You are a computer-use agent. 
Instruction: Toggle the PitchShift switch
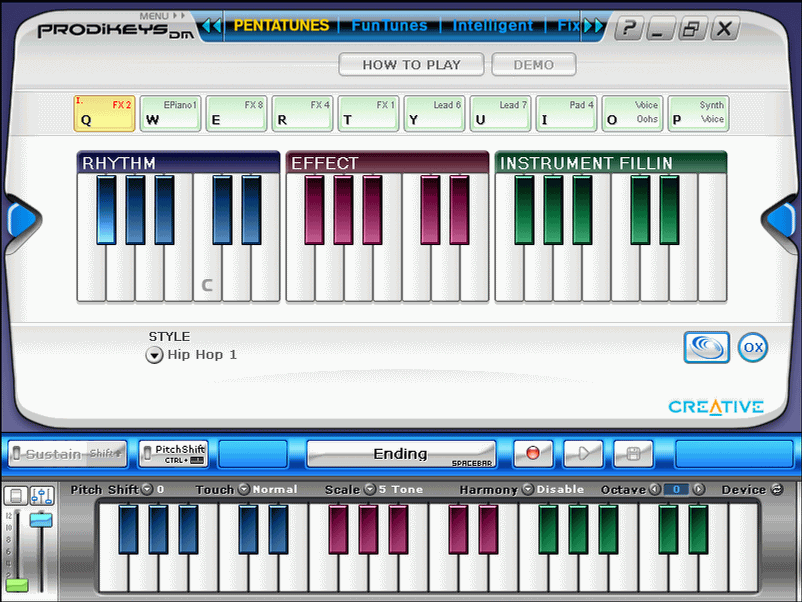[173, 454]
